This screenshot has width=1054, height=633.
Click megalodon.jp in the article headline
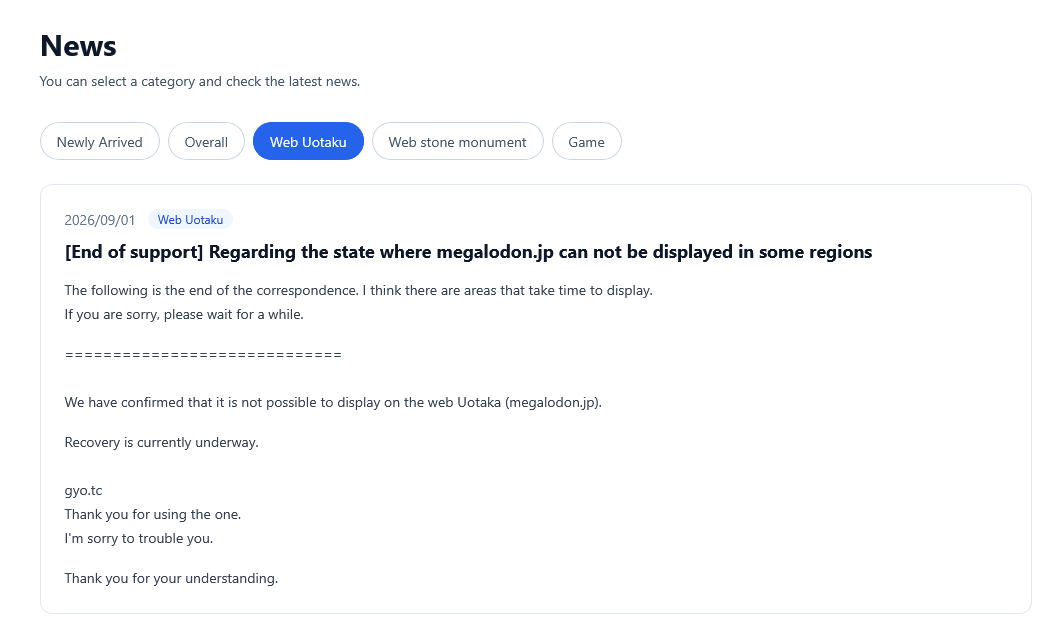click(495, 252)
